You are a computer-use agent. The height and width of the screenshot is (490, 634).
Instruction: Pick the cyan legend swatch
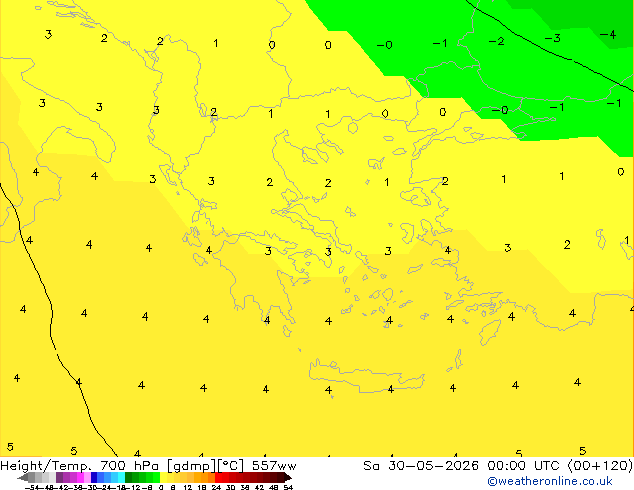pos(121,477)
